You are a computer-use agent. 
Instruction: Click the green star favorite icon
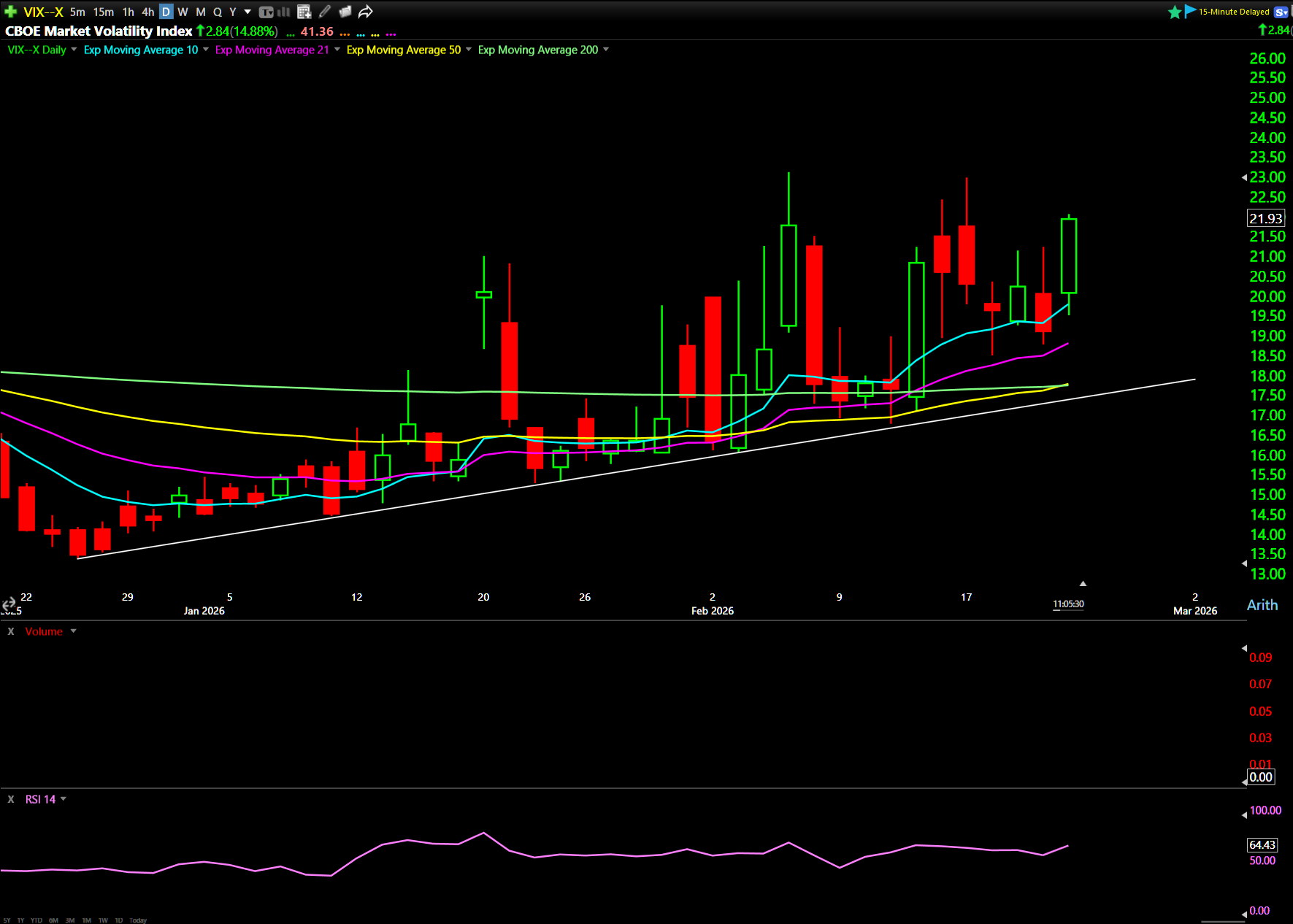(1175, 12)
